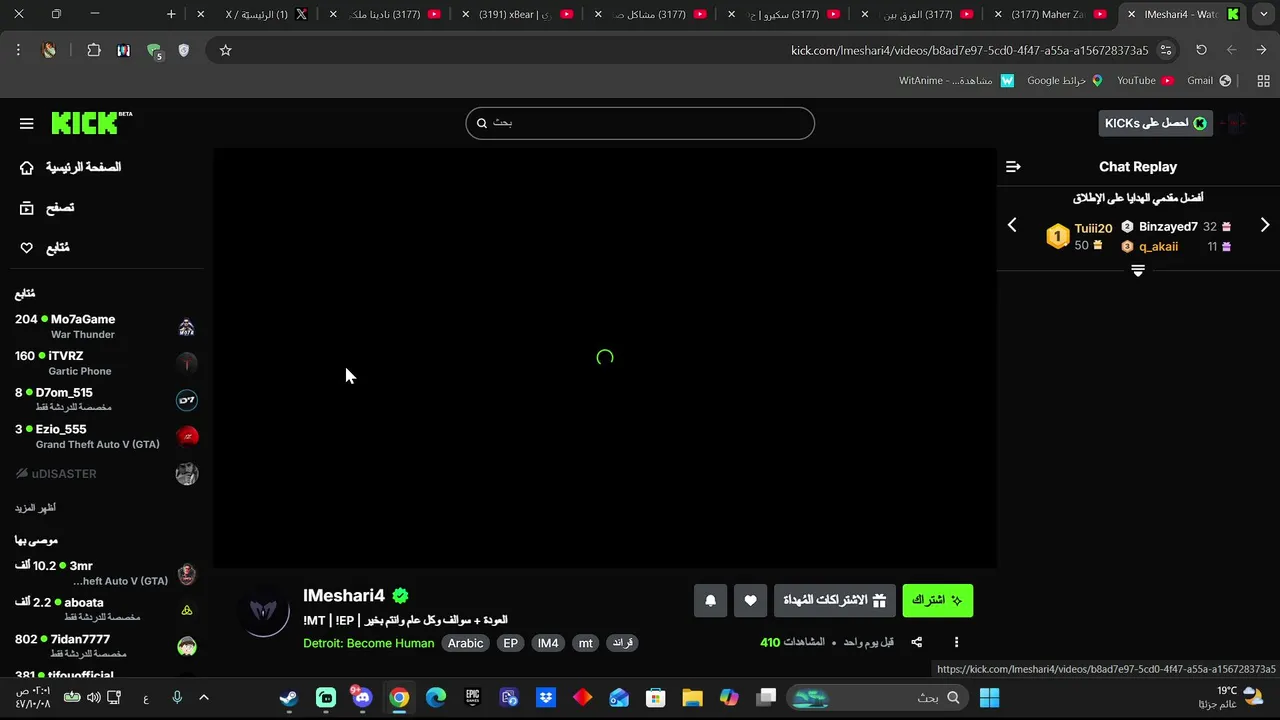Open Discord from taskbar
The height and width of the screenshot is (720, 1280).
tap(362, 698)
